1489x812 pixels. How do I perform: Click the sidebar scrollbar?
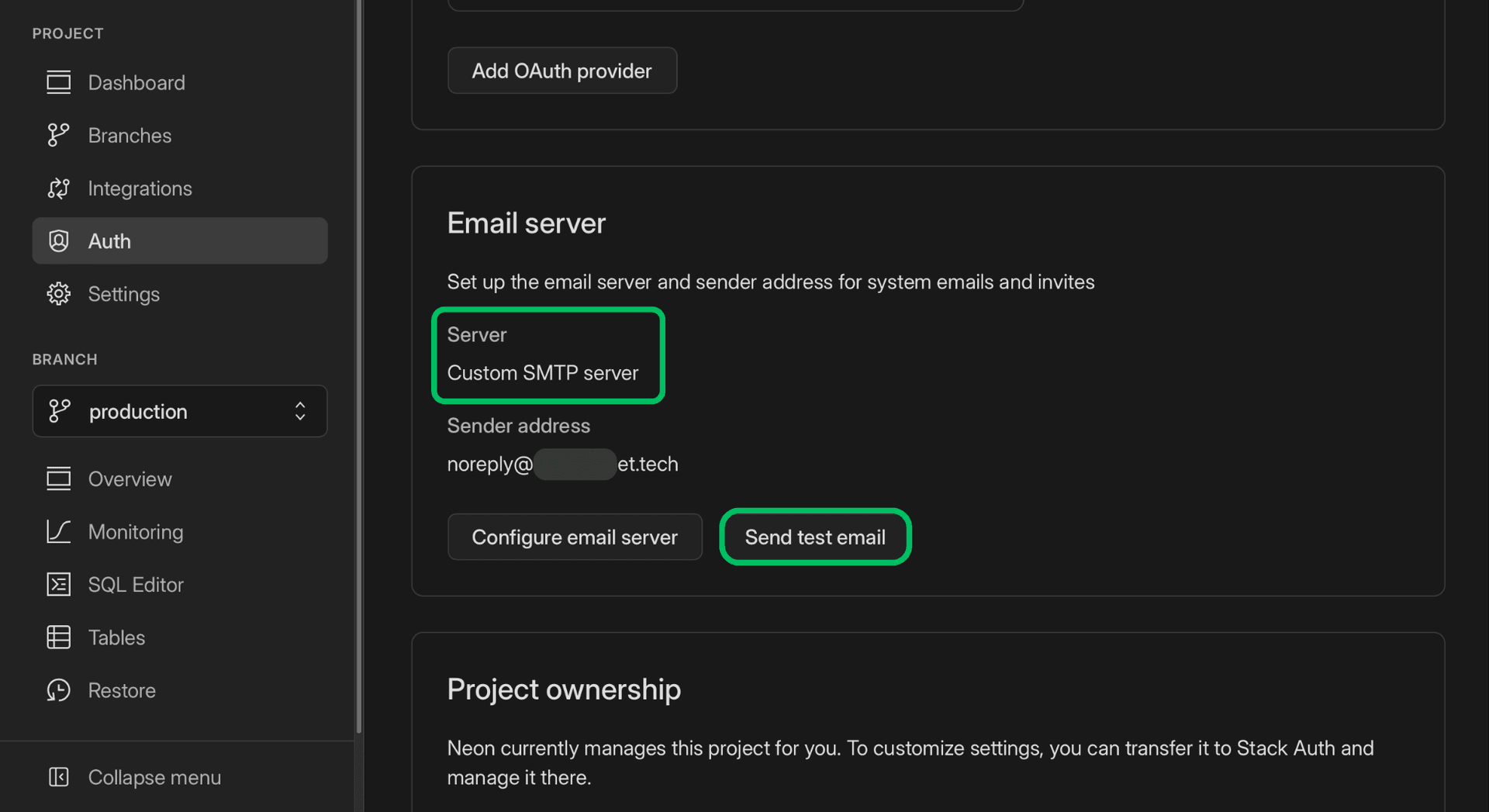[x=358, y=365]
